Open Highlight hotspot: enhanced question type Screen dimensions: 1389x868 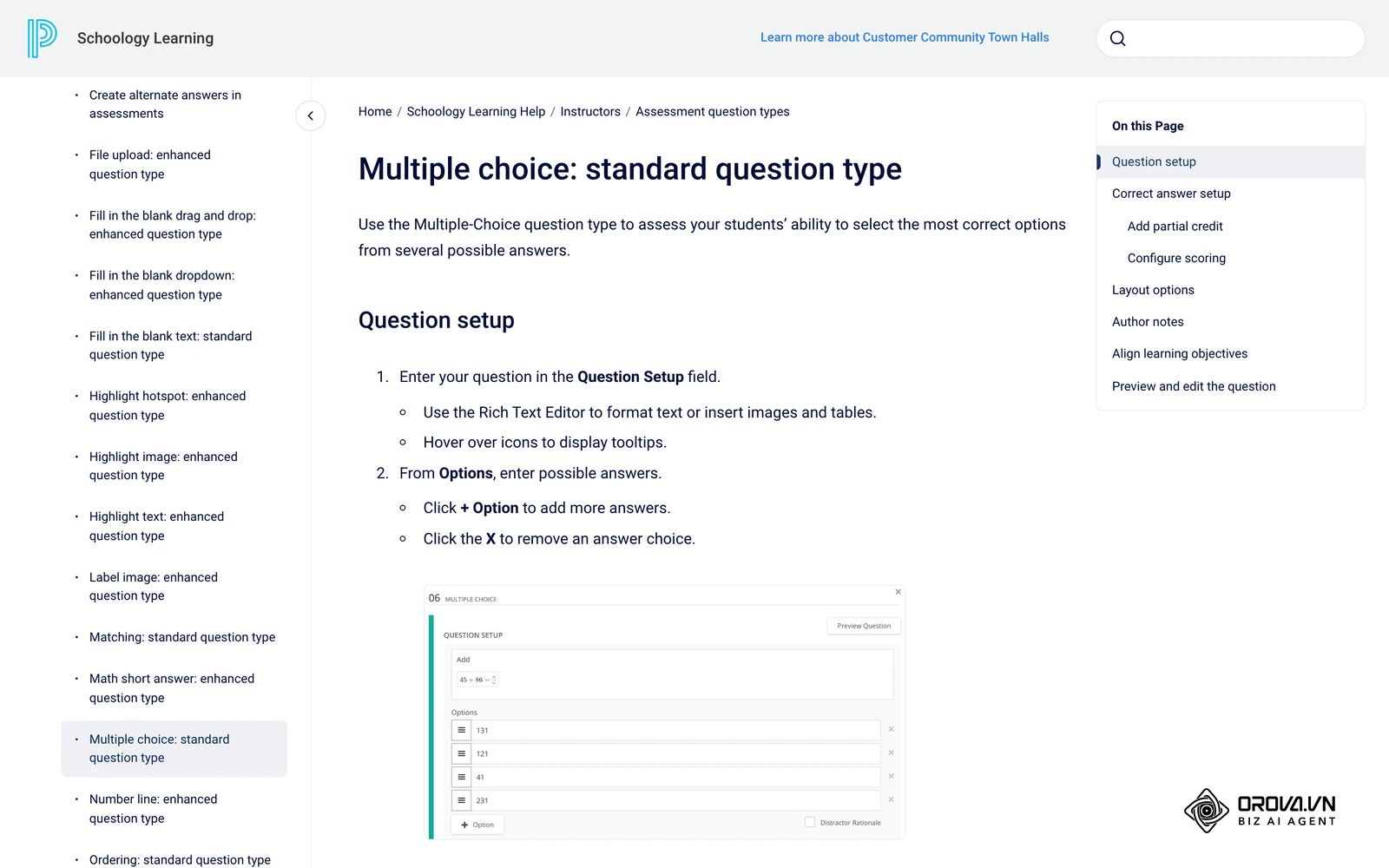tap(168, 405)
